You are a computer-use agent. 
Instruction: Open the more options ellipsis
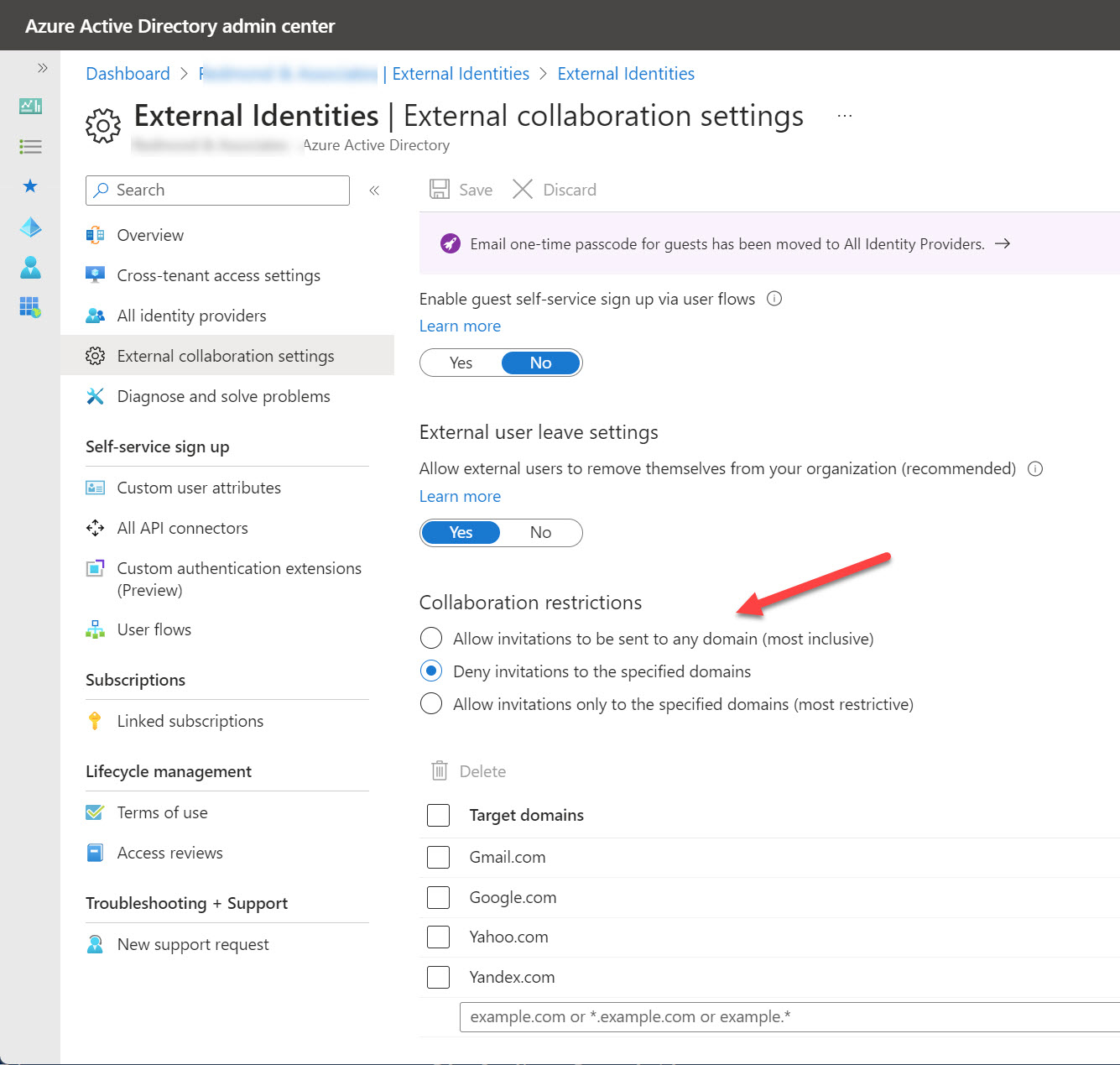pos(845,116)
